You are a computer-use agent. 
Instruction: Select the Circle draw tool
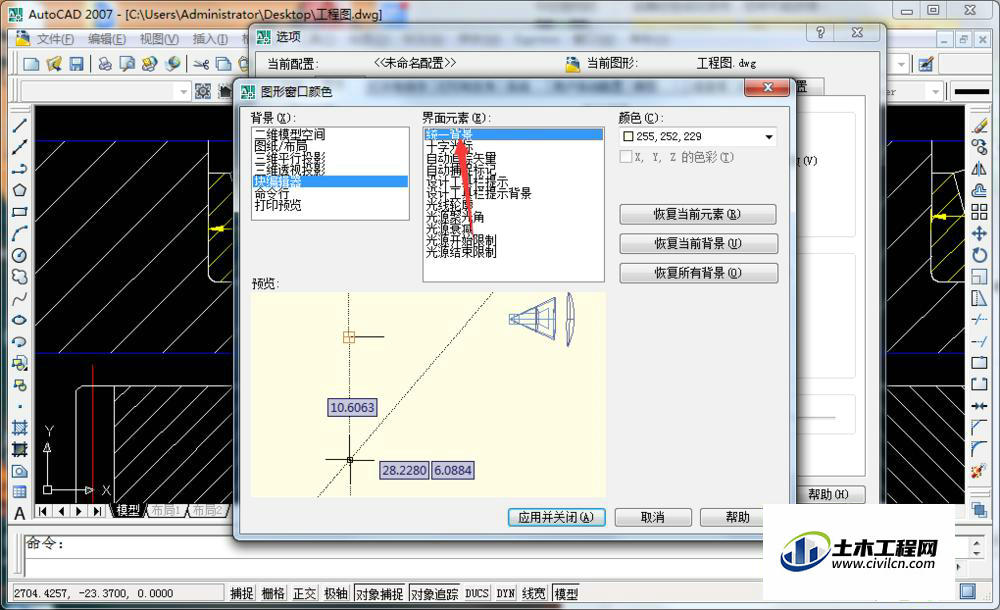(19, 255)
